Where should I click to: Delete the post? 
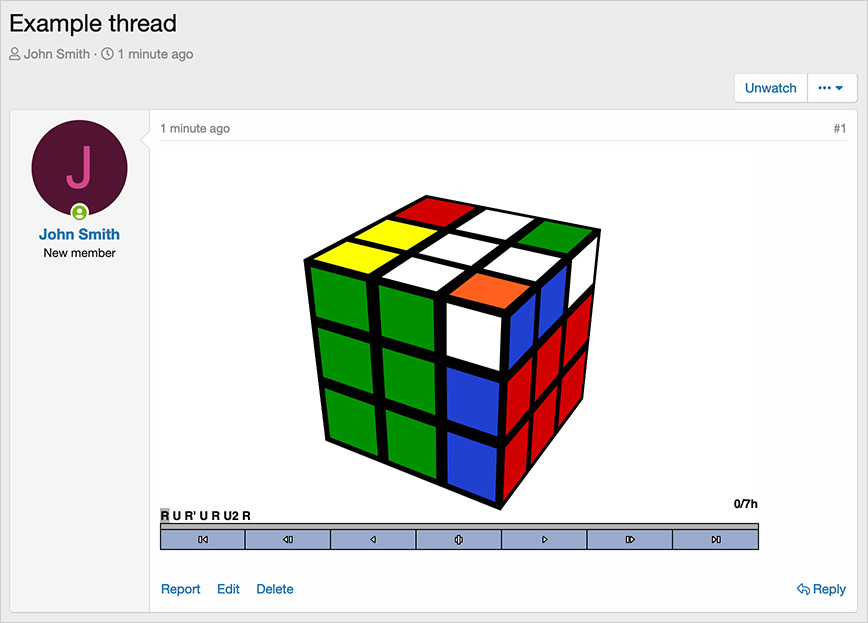pyautogui.click(x=274, y=589)
